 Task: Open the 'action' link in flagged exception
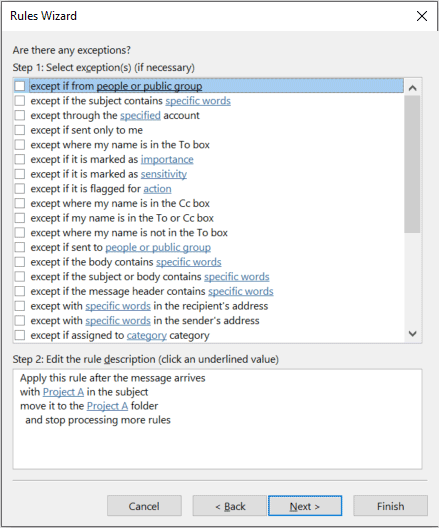point(157,189)
